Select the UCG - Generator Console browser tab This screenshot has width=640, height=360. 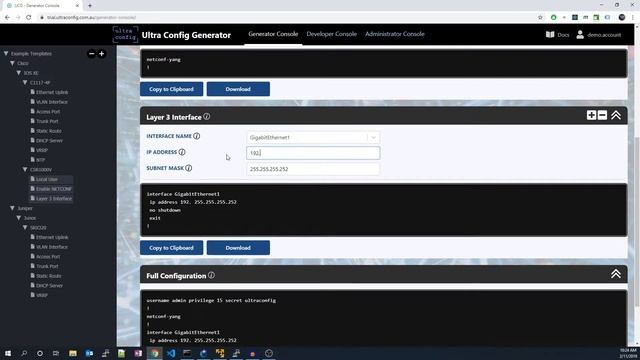click(41, 6)
